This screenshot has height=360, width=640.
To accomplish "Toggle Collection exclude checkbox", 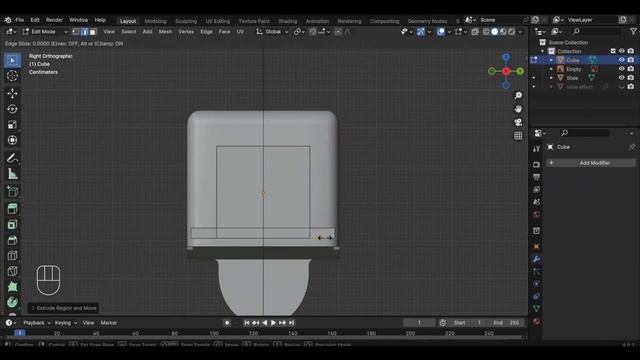I will [x=613, y=51].
